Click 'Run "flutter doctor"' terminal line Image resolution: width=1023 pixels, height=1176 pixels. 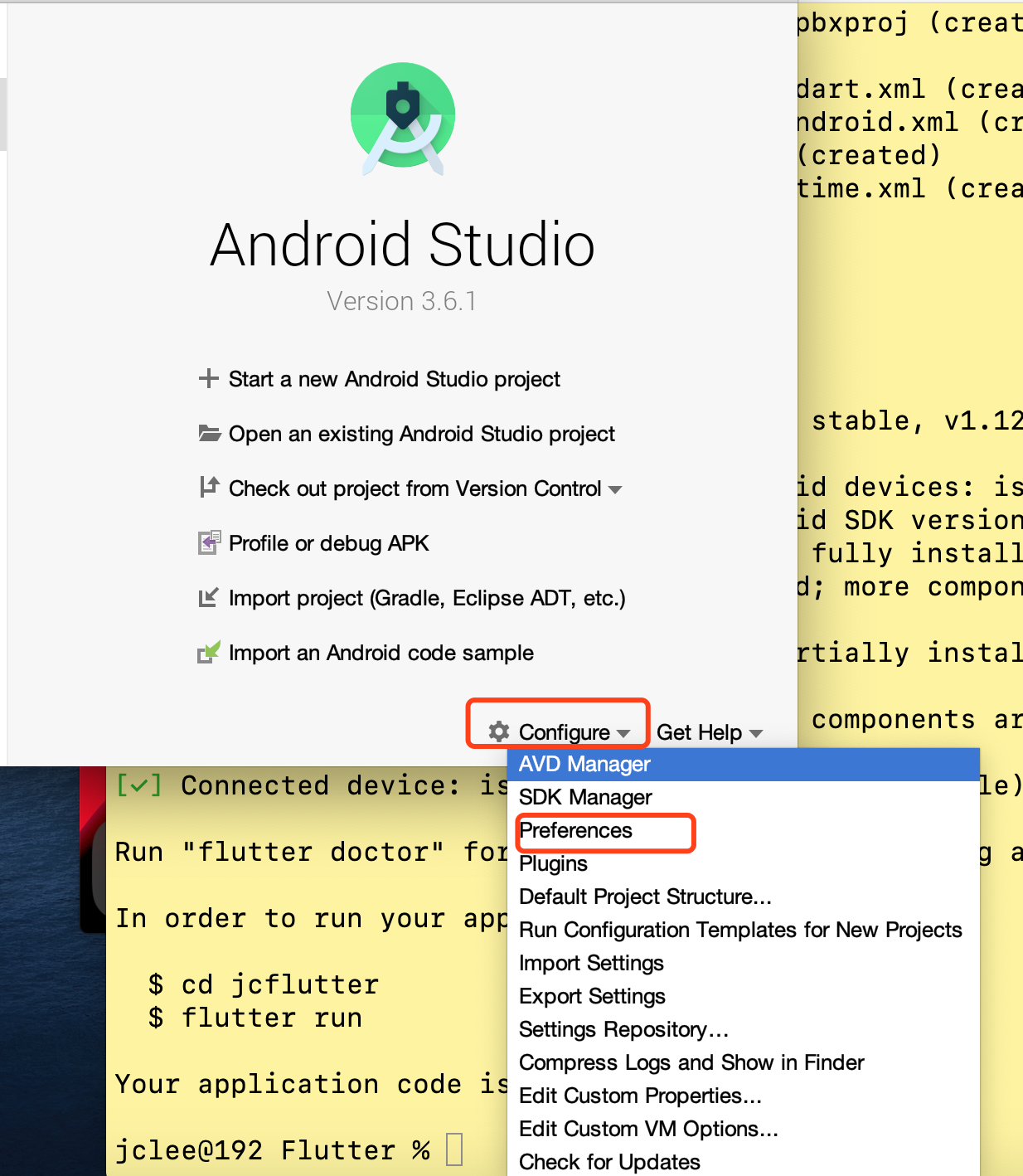pyautogui.click(x=311, y=852)
